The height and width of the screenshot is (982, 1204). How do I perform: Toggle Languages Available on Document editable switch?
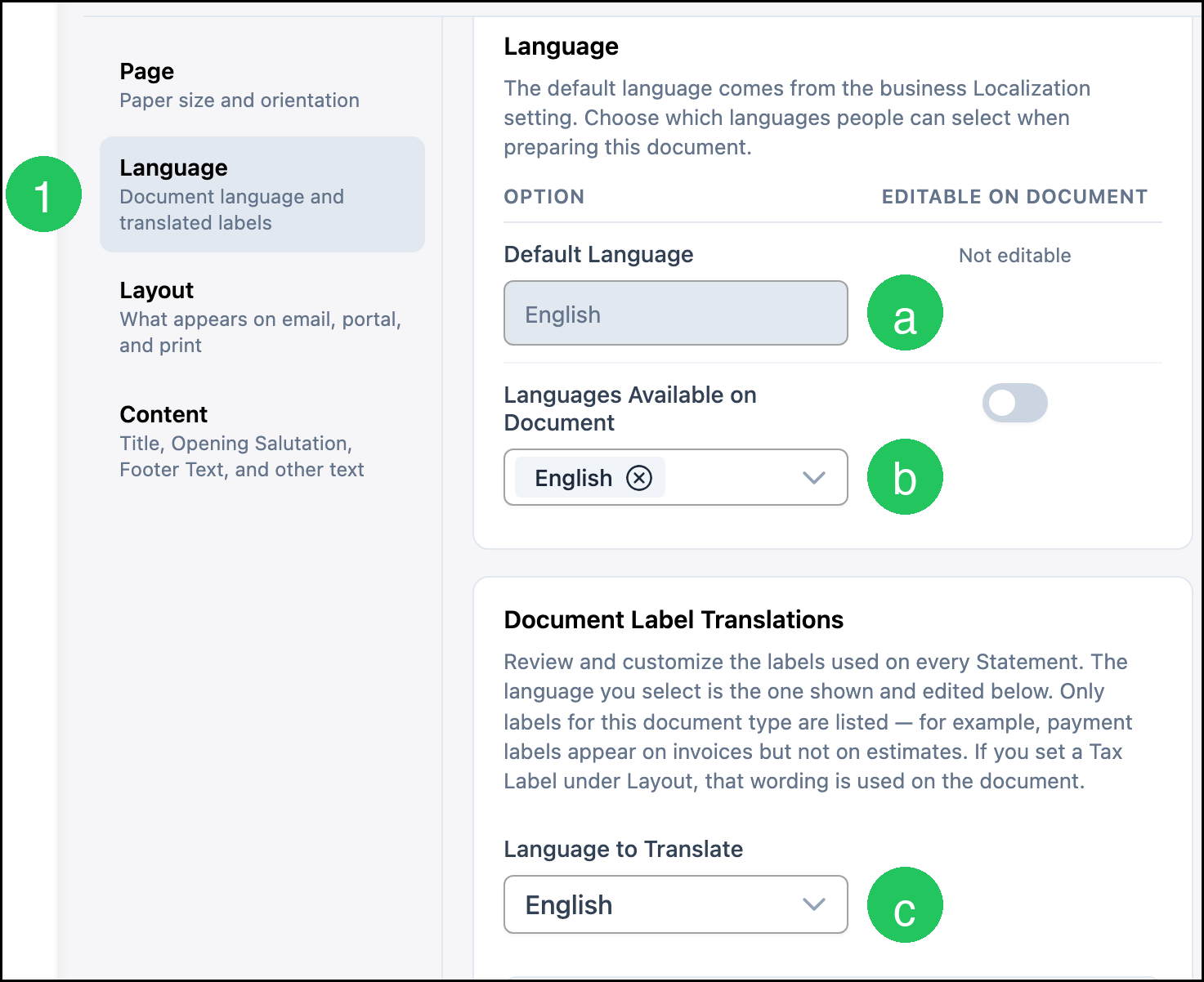[1014, 403]
